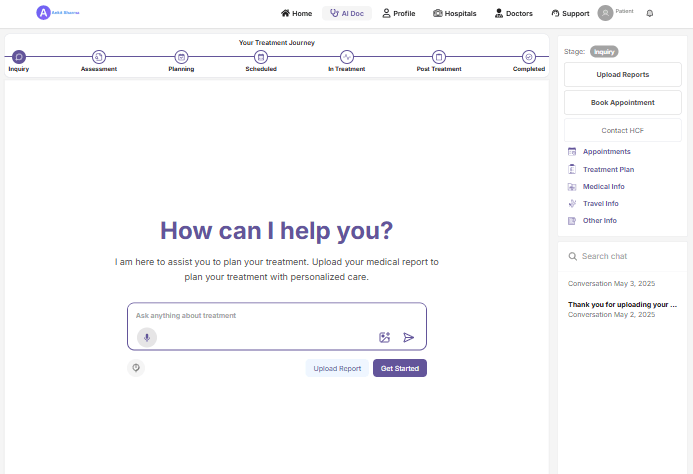Open the Treatment Plan link
The image size is (693, 474).
click(609, 169)
